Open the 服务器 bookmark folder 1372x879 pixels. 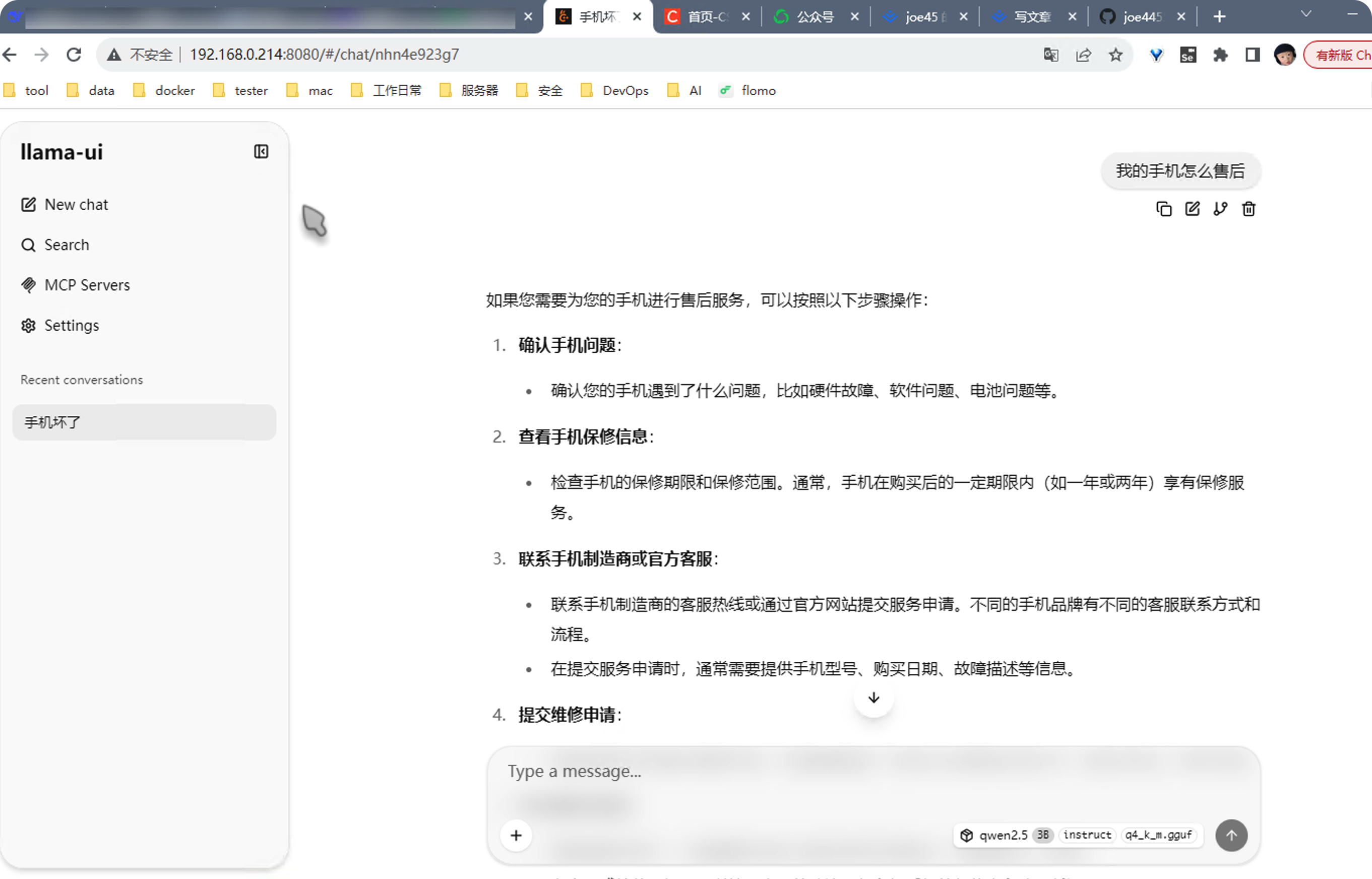469,90
